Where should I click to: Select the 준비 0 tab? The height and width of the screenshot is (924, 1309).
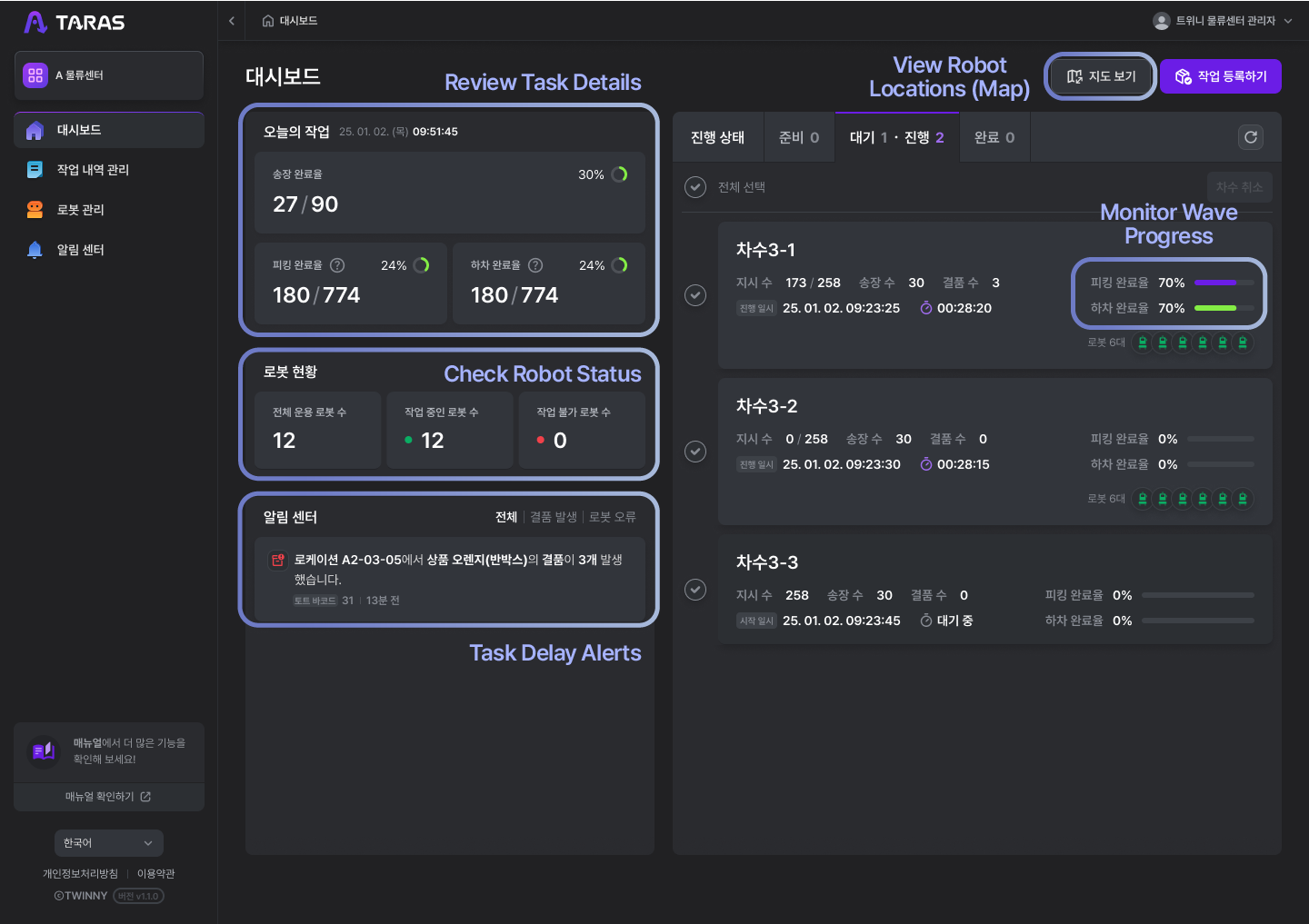click(799, 137)
